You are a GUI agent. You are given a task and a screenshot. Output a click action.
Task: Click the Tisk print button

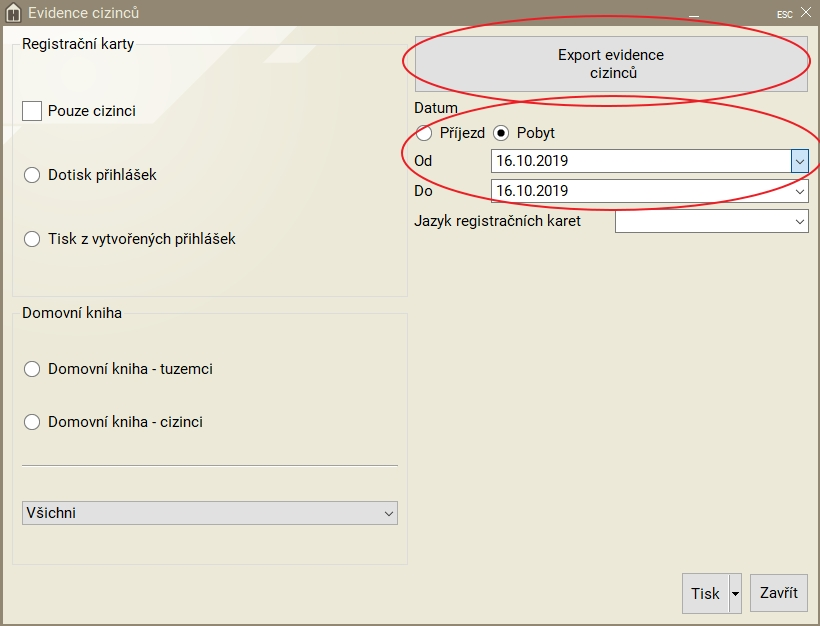point(705,593)
